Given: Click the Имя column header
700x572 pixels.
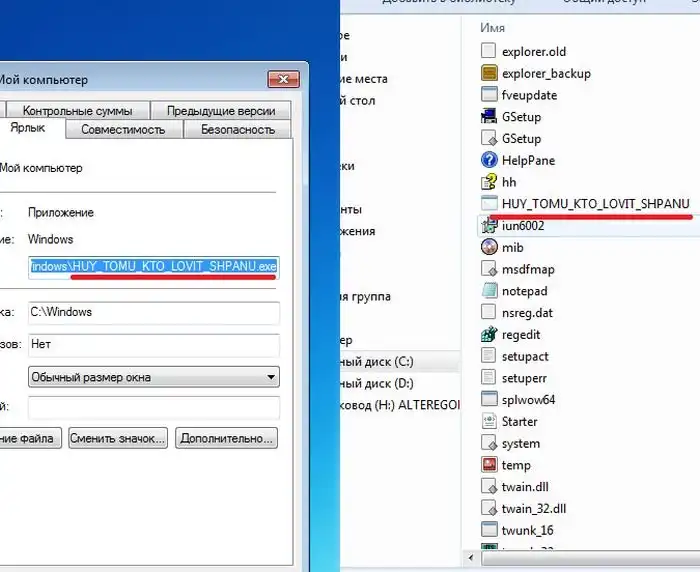Looking at the screenshot, I should click(493, 27).
